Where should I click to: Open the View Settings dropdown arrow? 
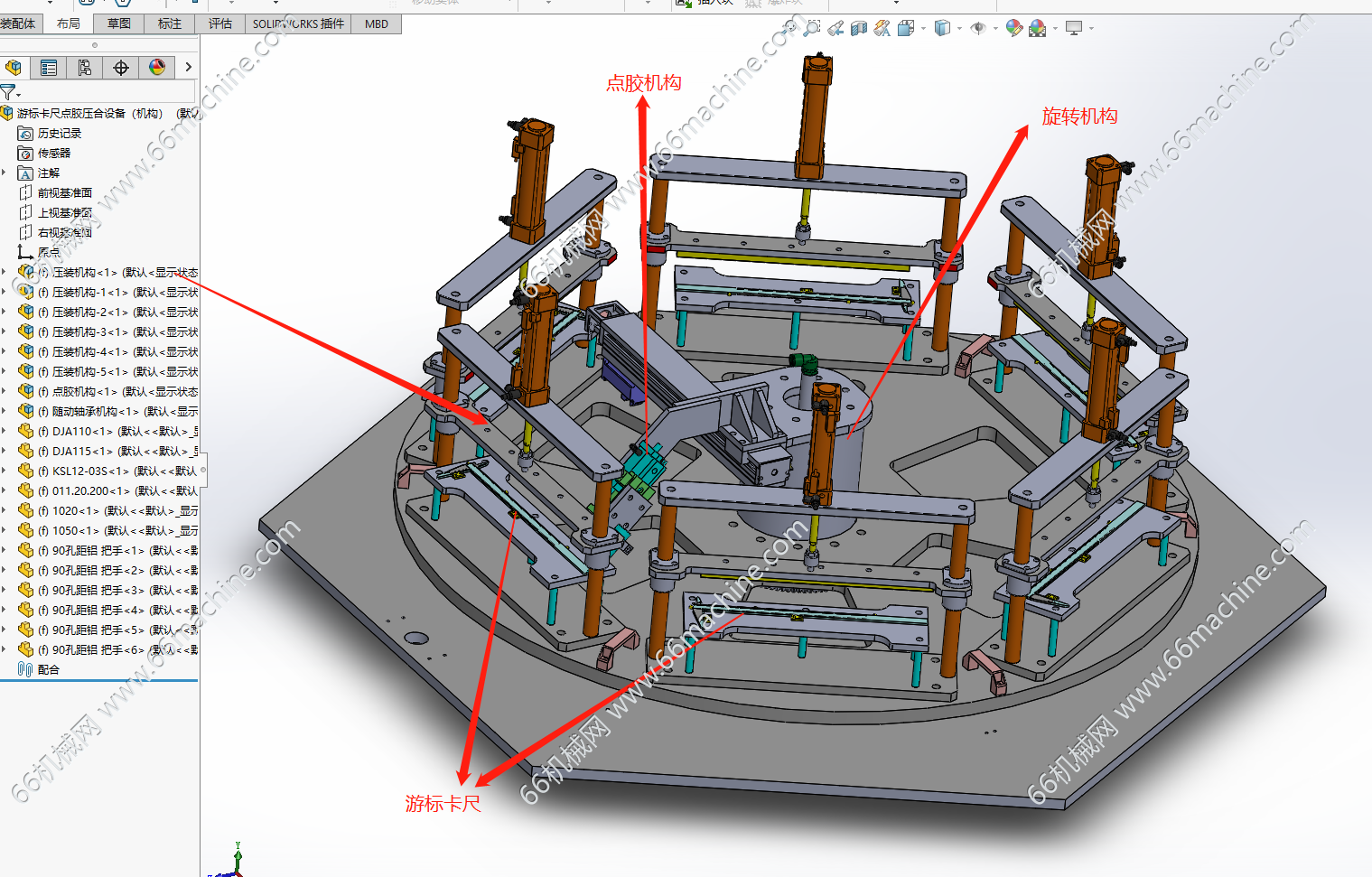click(1091, 28)
